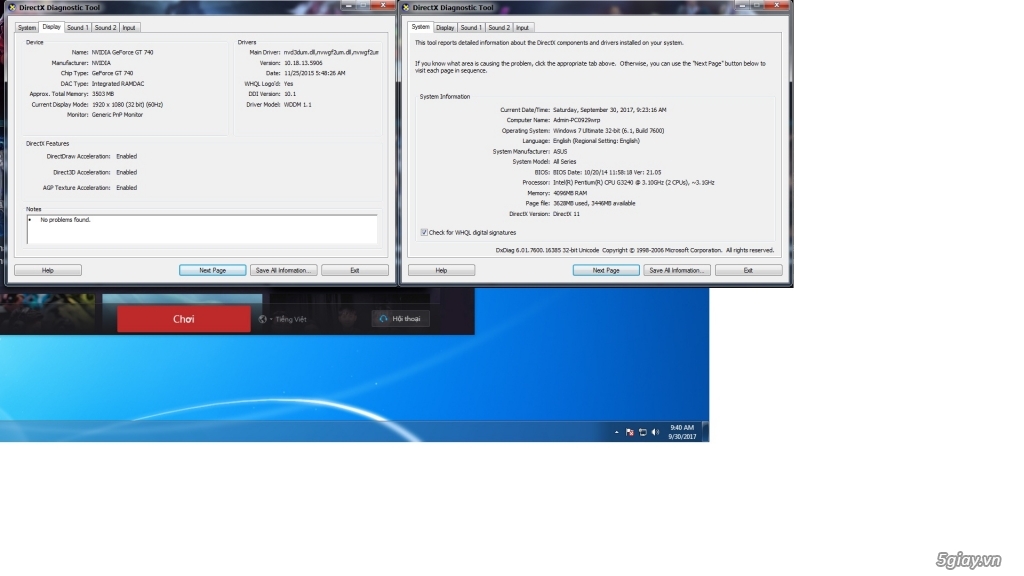
Task: Switch to System tab in left window
Action: pos(27,28)
